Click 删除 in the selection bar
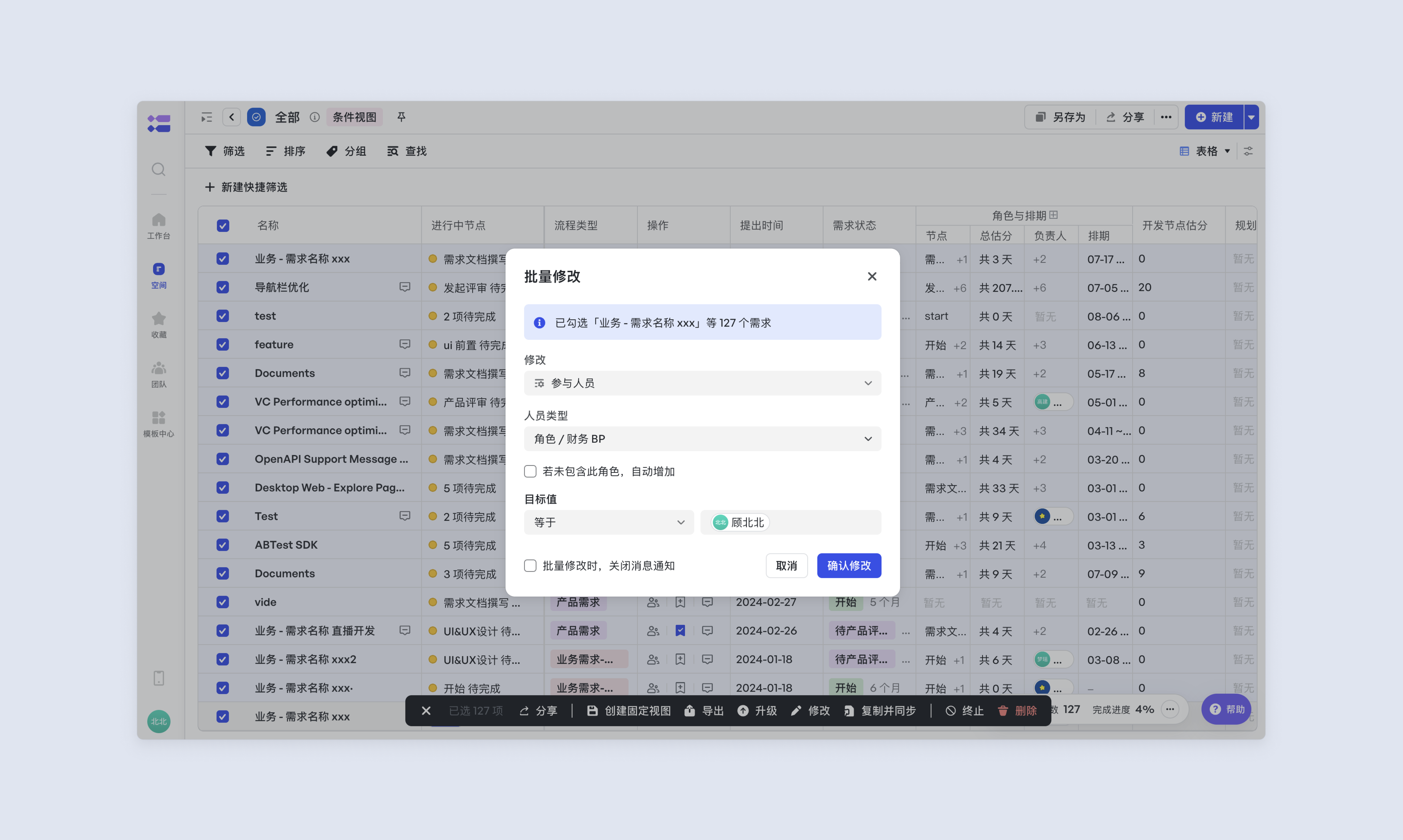 pyautogui.click(x=1017, y=710)
